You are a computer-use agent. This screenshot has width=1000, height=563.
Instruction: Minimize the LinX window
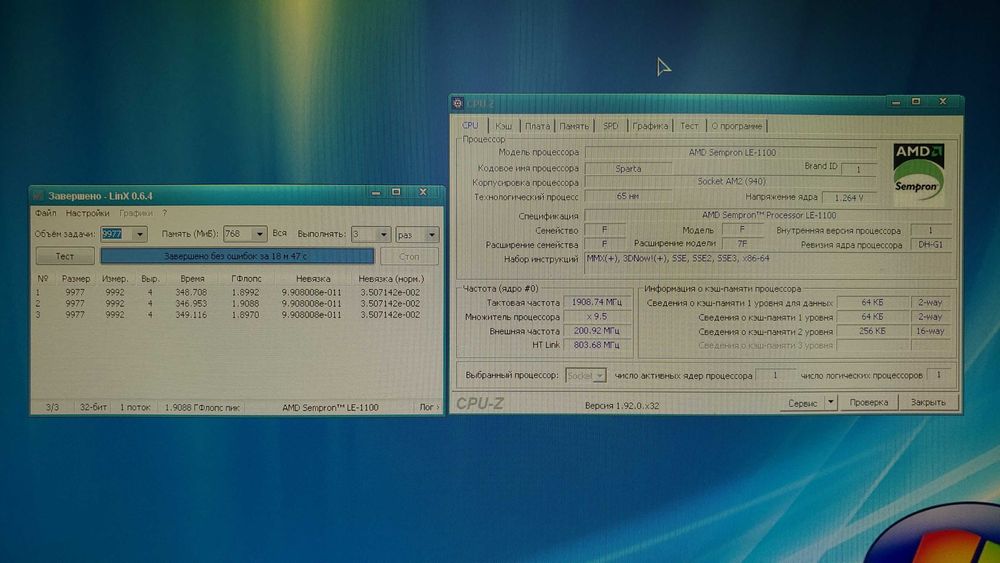[x=376, y=193]
